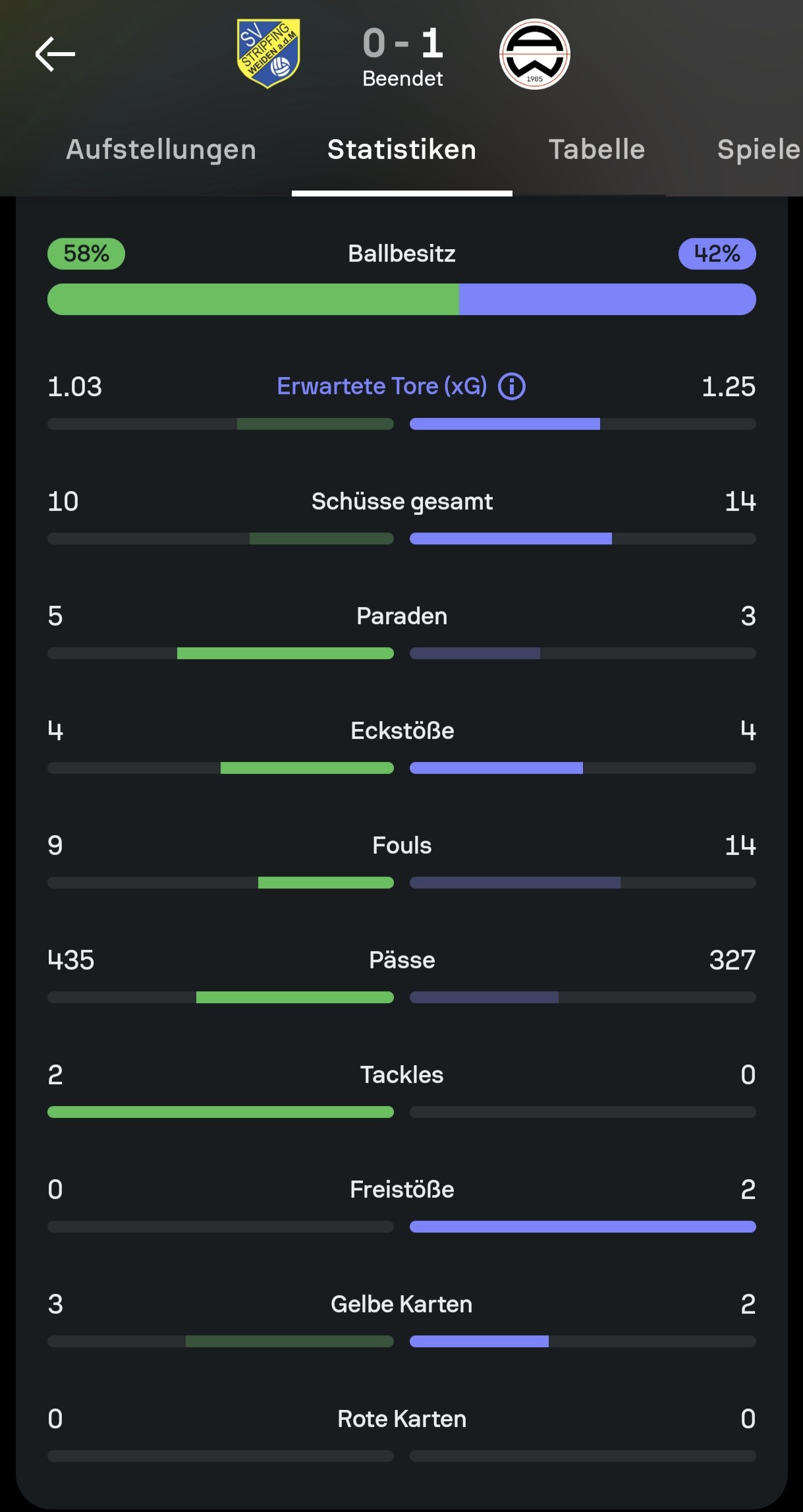Tap the purple 42% possession badge
This screenshot has width=803, height=1512.
click(717, 254)
